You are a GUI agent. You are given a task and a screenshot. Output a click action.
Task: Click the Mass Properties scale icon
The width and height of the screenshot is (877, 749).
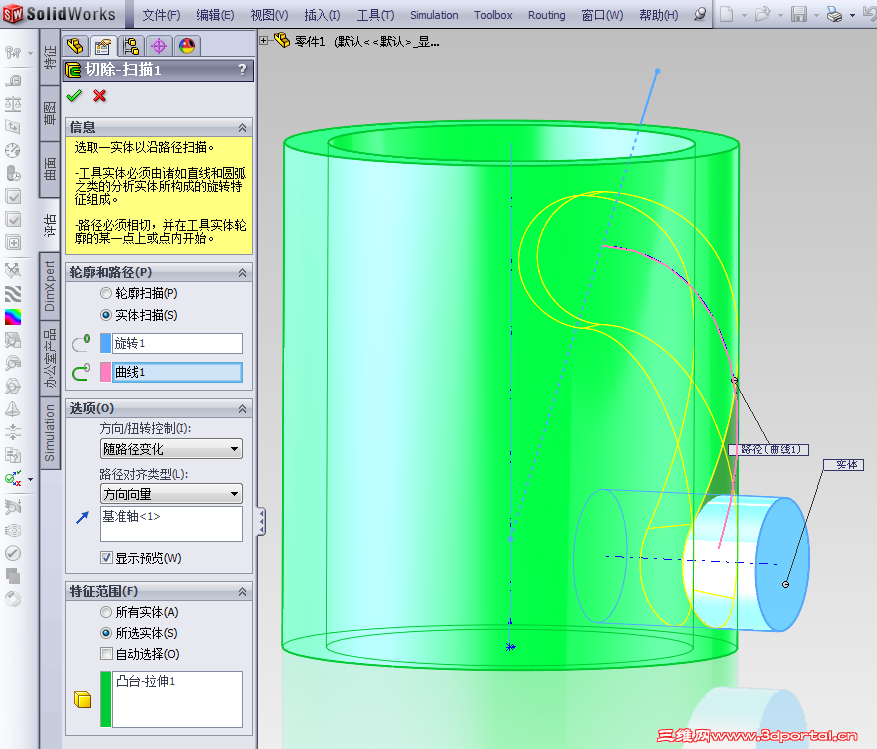point(13,103)
